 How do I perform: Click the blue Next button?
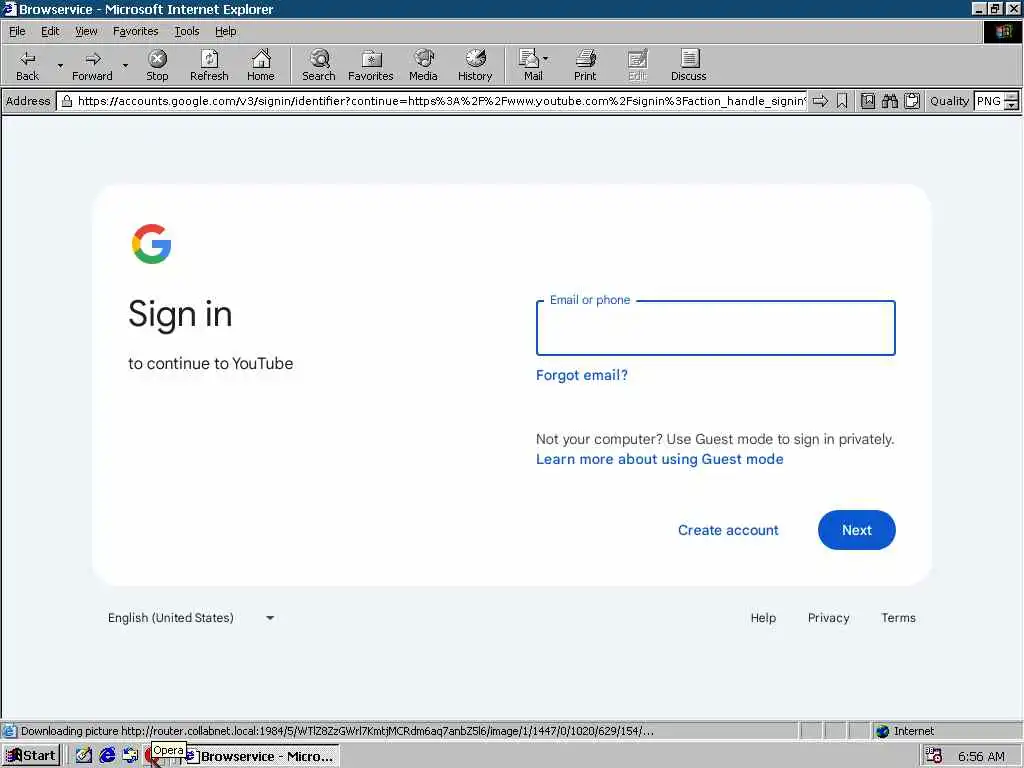pyautogui.click(x=856, y=530)
